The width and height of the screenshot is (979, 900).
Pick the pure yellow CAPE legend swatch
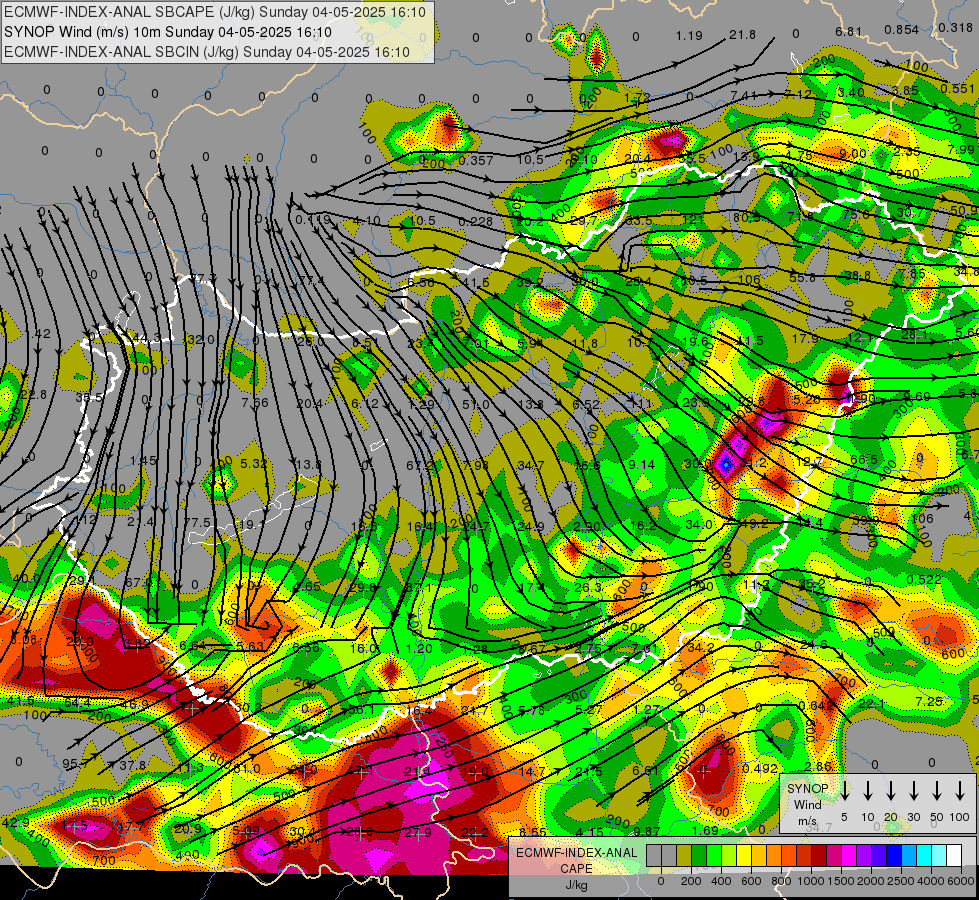(744, 856)
